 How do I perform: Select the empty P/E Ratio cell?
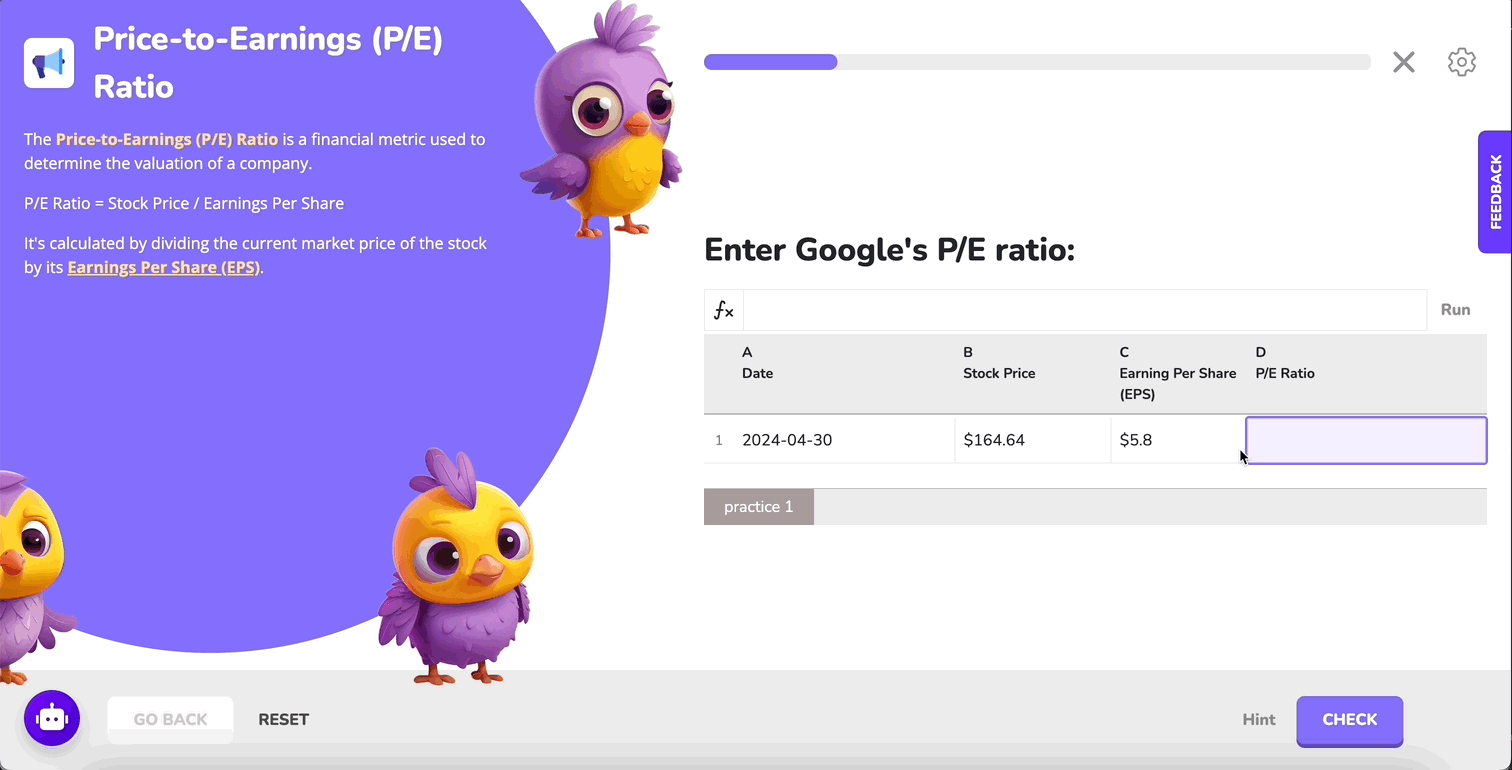[x=1366, y=440]
